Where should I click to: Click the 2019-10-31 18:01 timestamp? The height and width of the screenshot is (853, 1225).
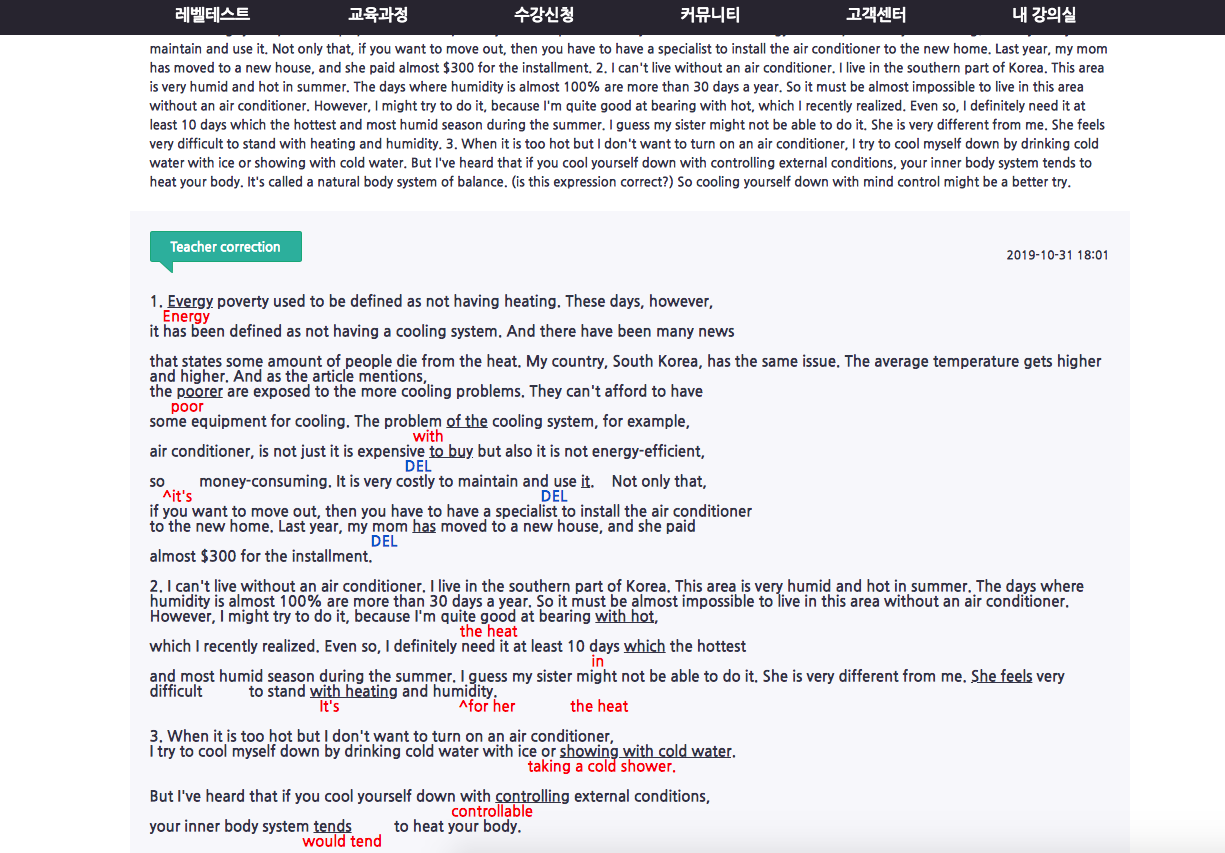coord(1057,255)
